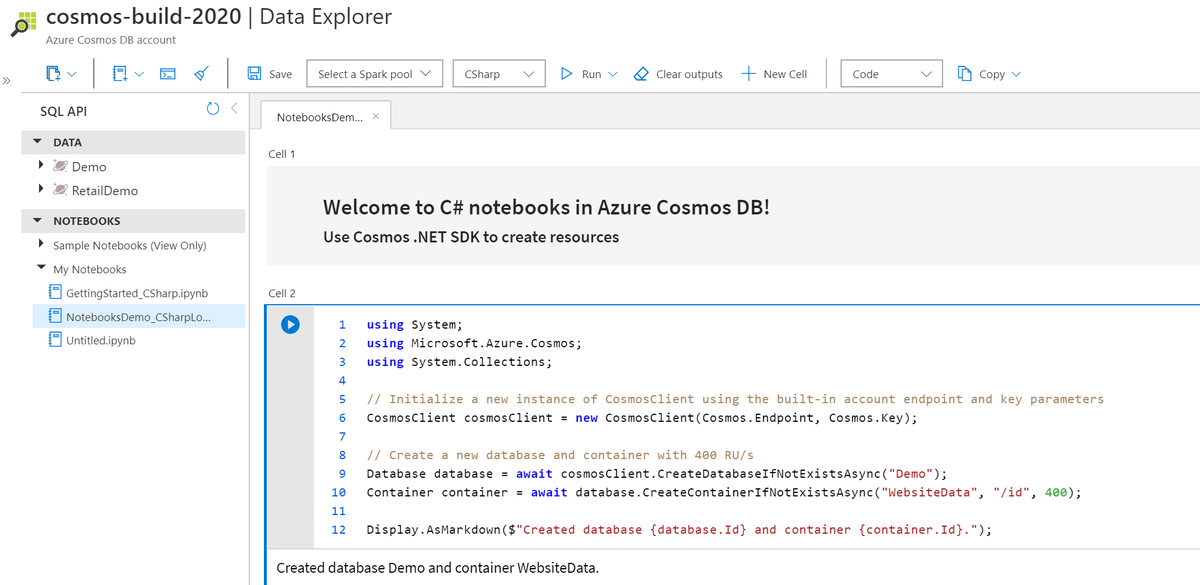Click the New Notebook icon
The height and width of the screenshot is (585, 1200).
pos(120,73)
